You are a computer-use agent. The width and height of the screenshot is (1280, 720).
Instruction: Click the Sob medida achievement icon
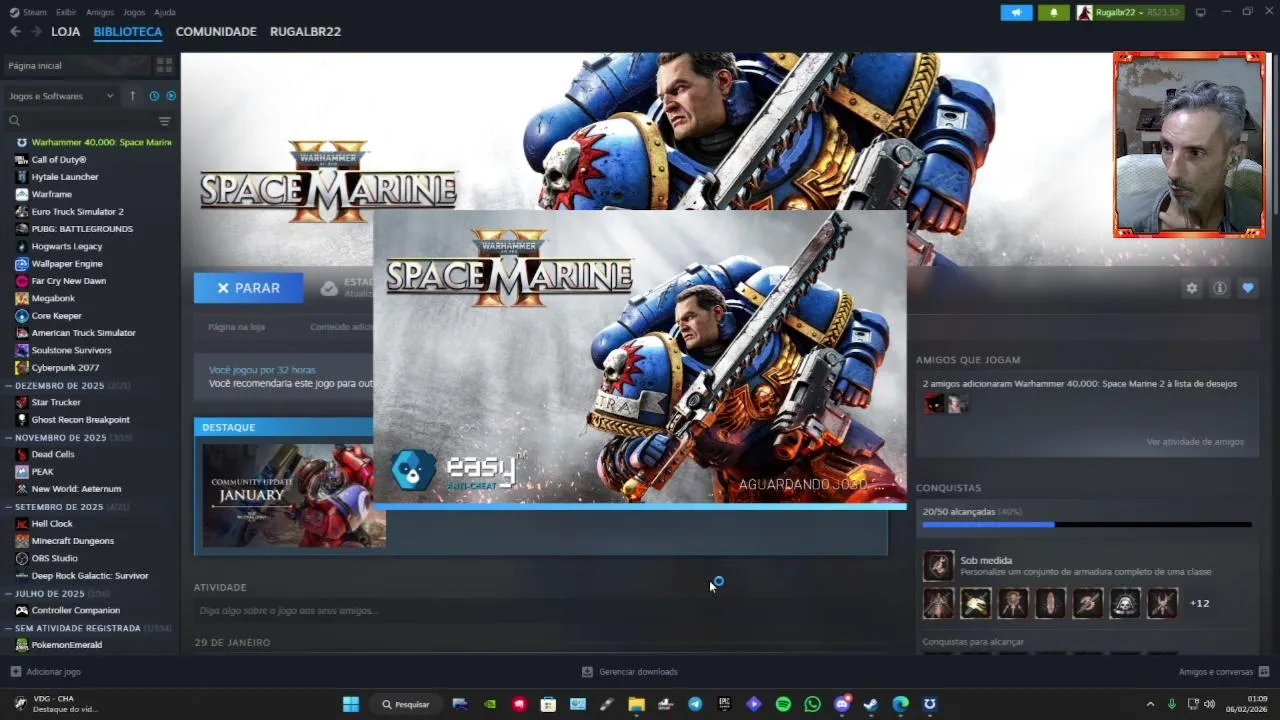(x=938, y=566)
